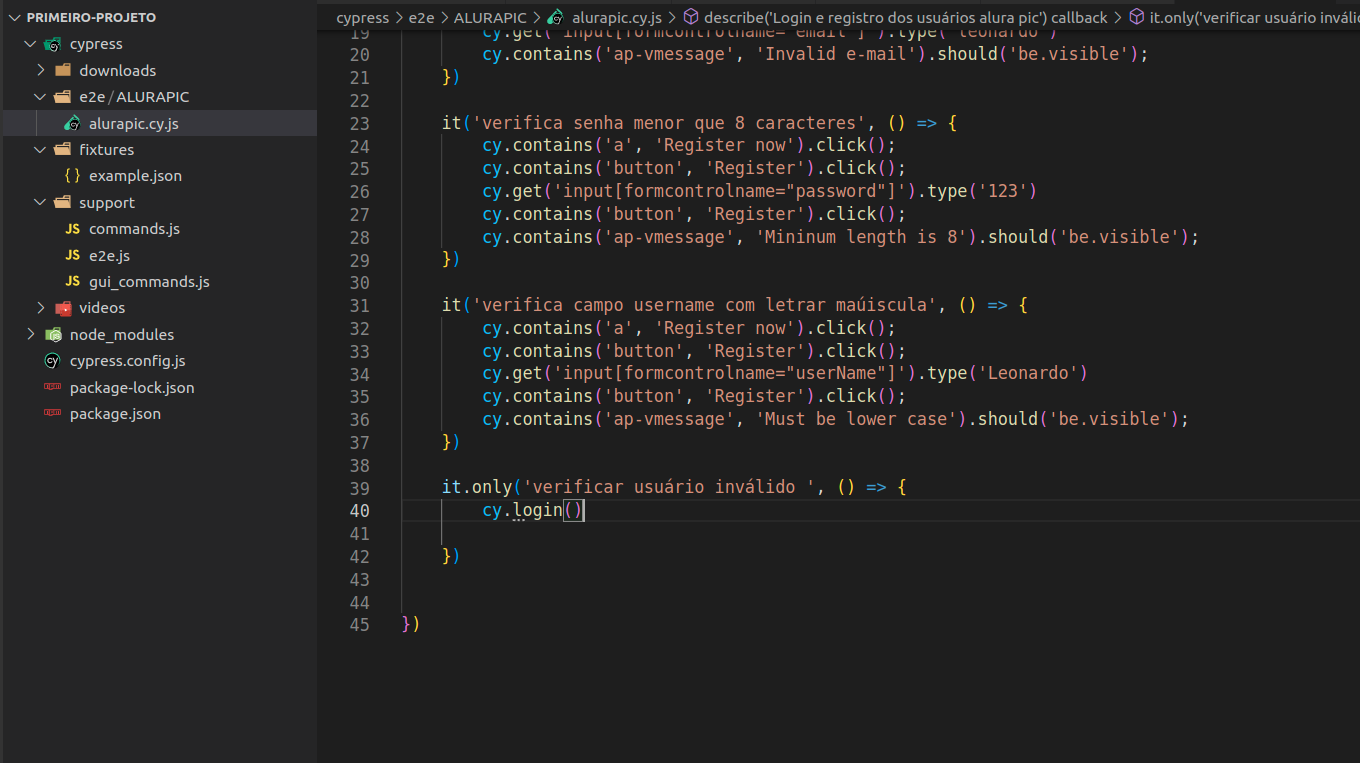Select the videos folder label
The height and width of the screenshot is (763, 1360).
102,308
